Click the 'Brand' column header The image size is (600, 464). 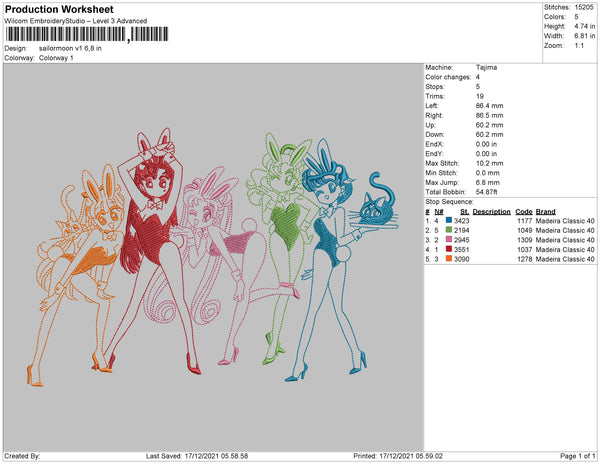546,212
